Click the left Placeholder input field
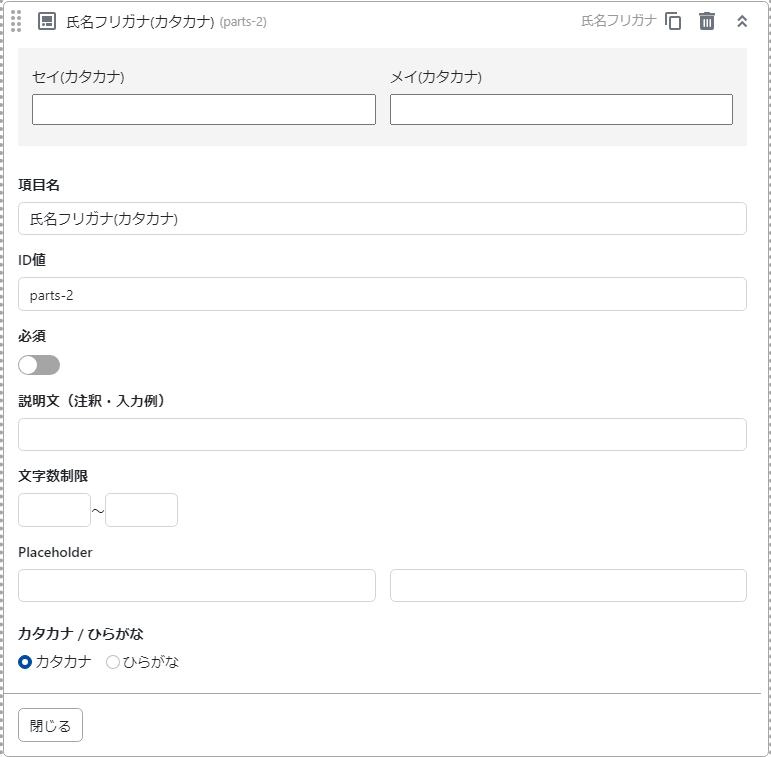771x757 pixels. [197, 586]
